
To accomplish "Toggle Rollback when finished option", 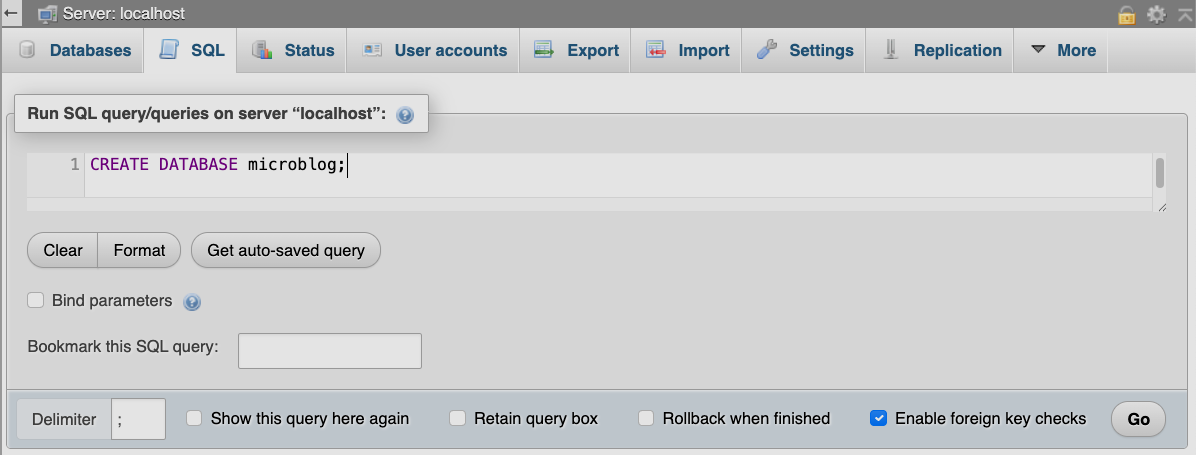I will (x=646, y=418).
